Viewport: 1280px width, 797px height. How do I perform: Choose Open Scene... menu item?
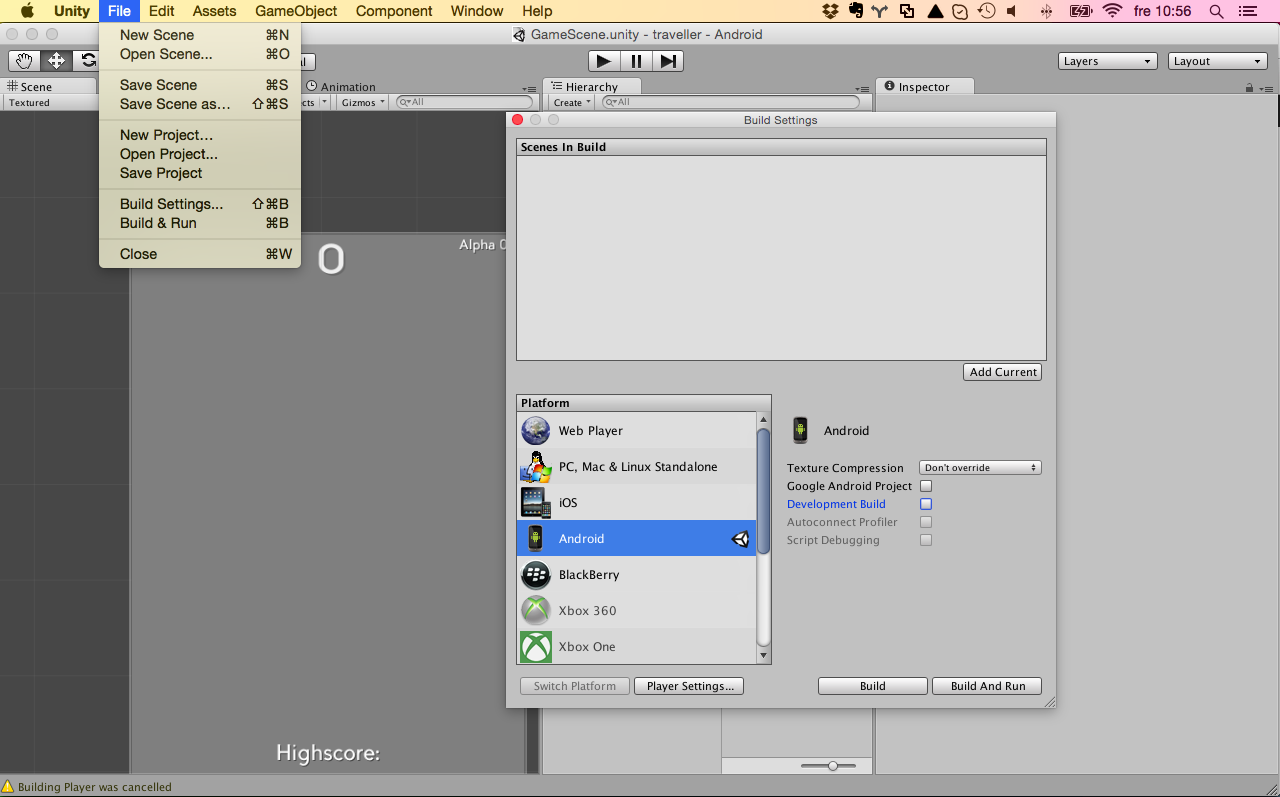coord(200,54)
